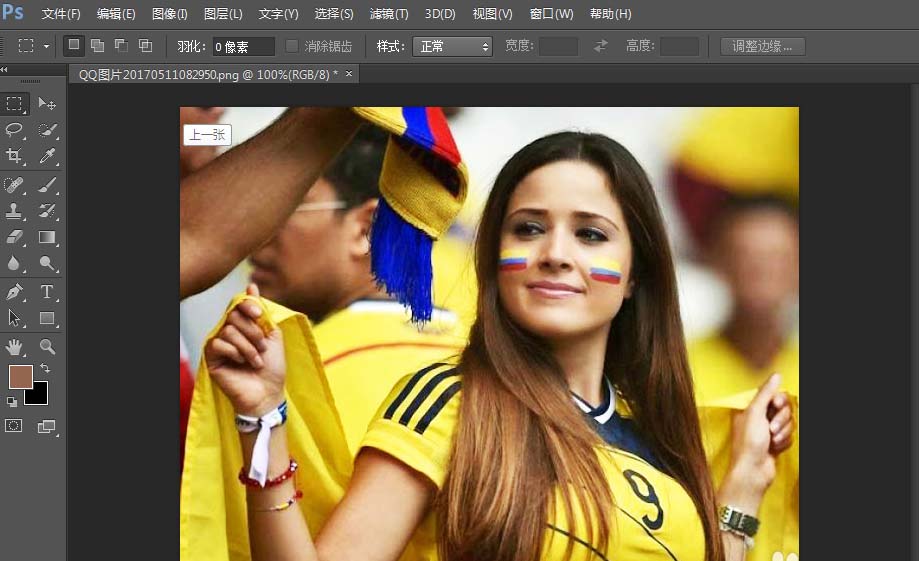Select the Rectangular Marquee tool
Image resolution: width=919 pixels, height=561 pixels.
[15, 104]
